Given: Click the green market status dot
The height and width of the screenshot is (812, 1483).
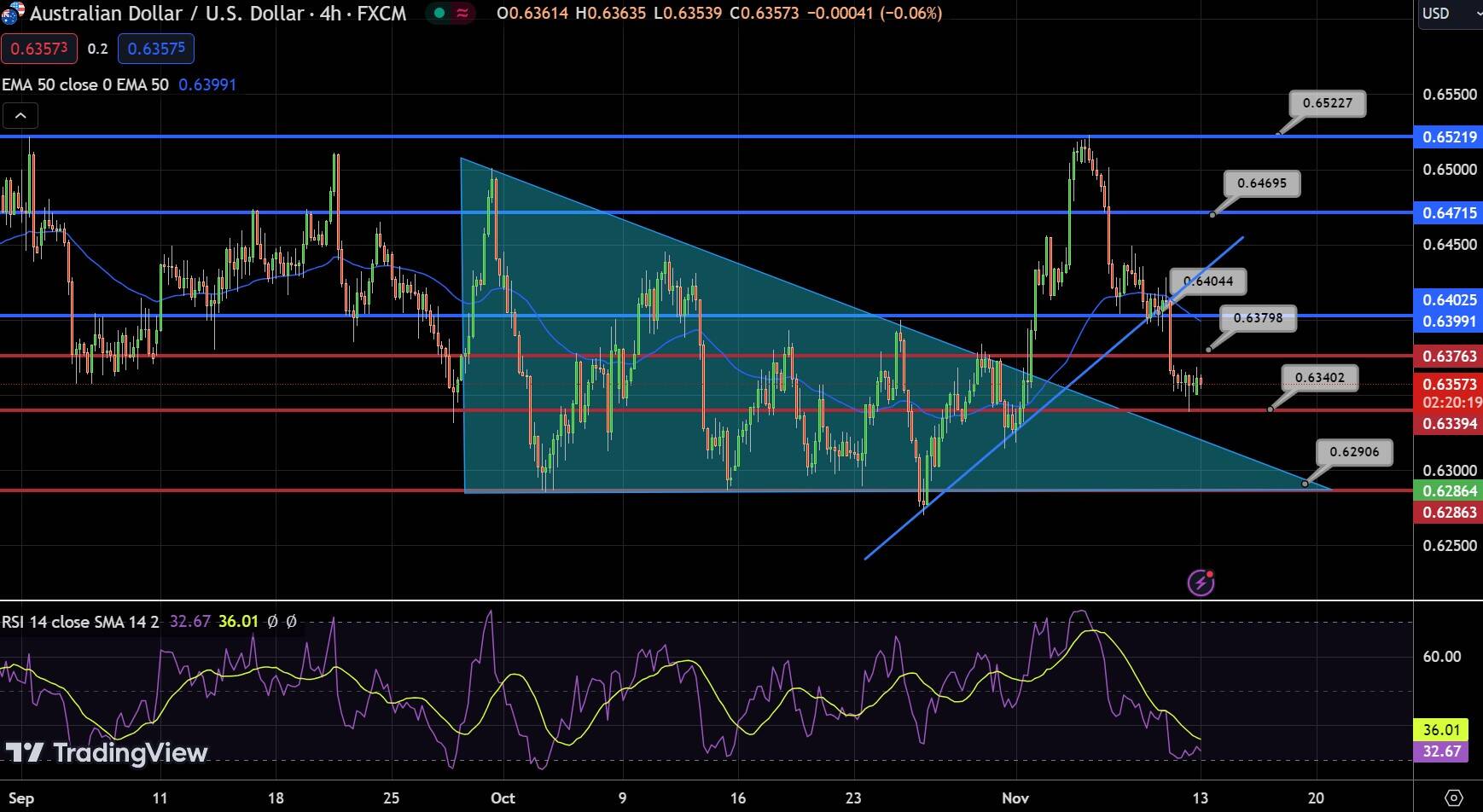Looking at the screenshot, I should tap(439, 13).
